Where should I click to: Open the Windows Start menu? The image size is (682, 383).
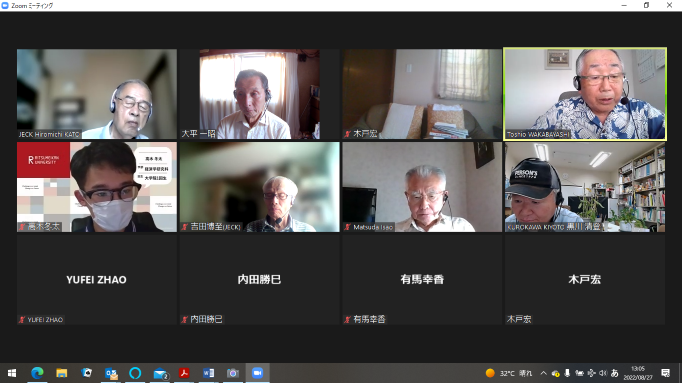click(12, 373)
